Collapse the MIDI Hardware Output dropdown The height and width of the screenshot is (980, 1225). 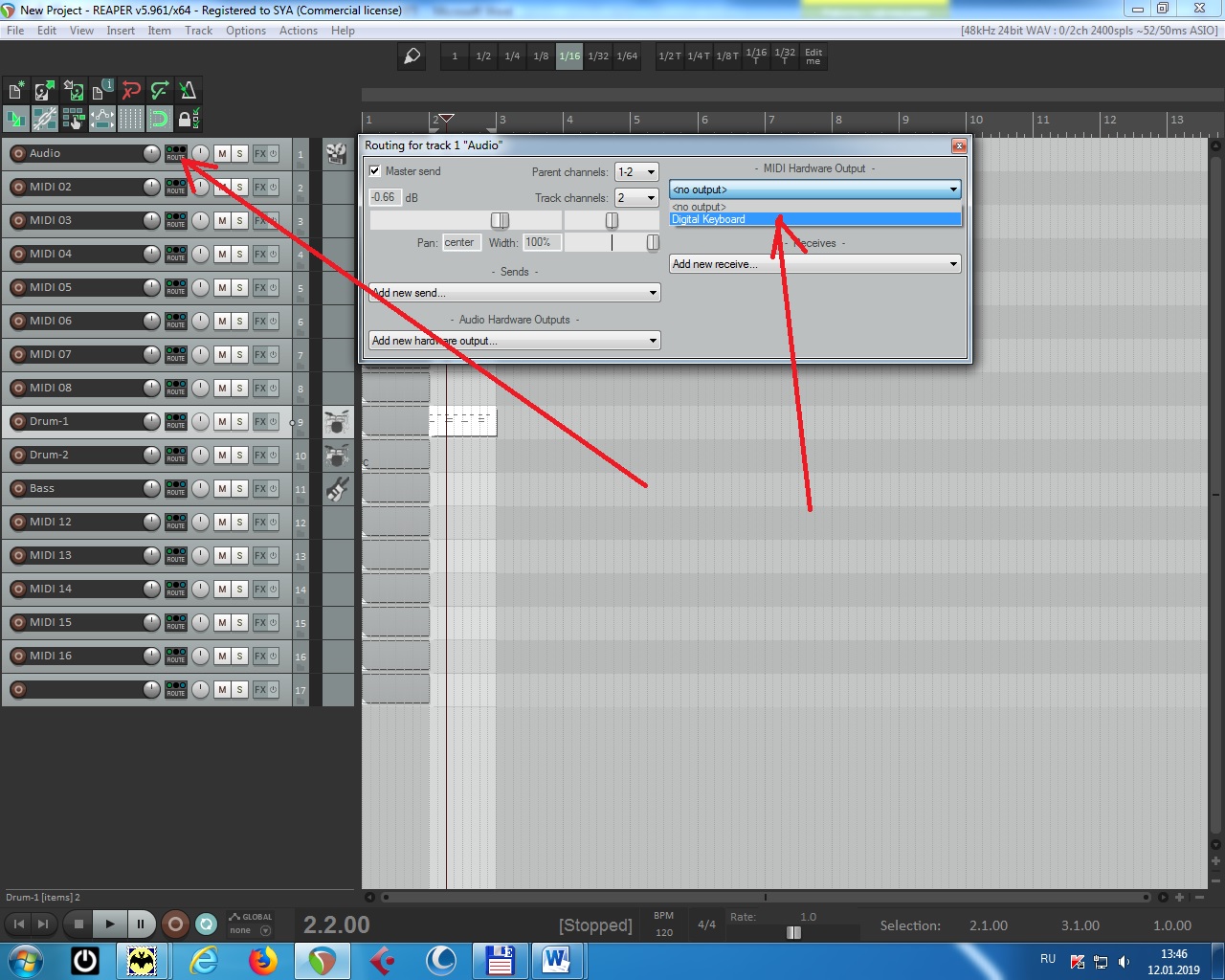click(x=814, y=189)
